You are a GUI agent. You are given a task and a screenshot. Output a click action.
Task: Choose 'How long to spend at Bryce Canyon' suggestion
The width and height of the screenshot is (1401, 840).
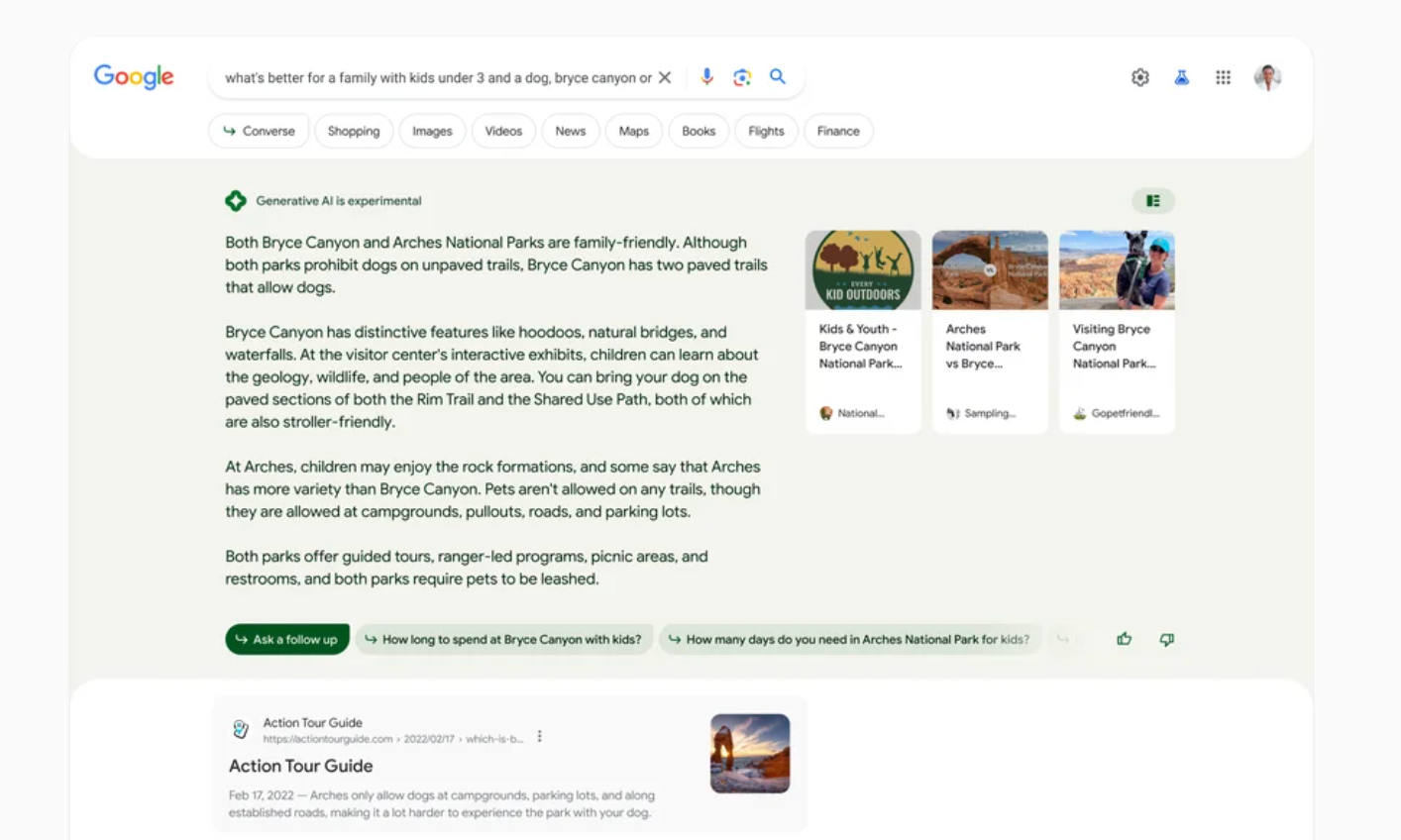504,639
